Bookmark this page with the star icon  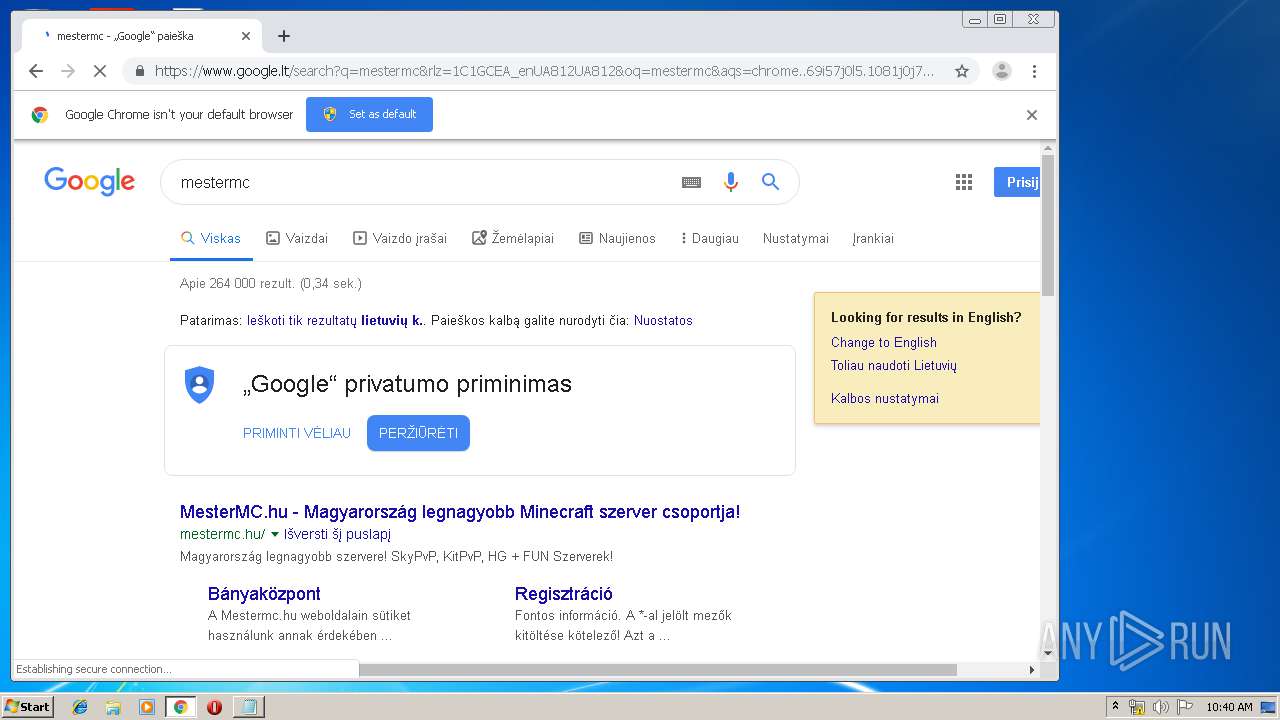pos(962,71)
